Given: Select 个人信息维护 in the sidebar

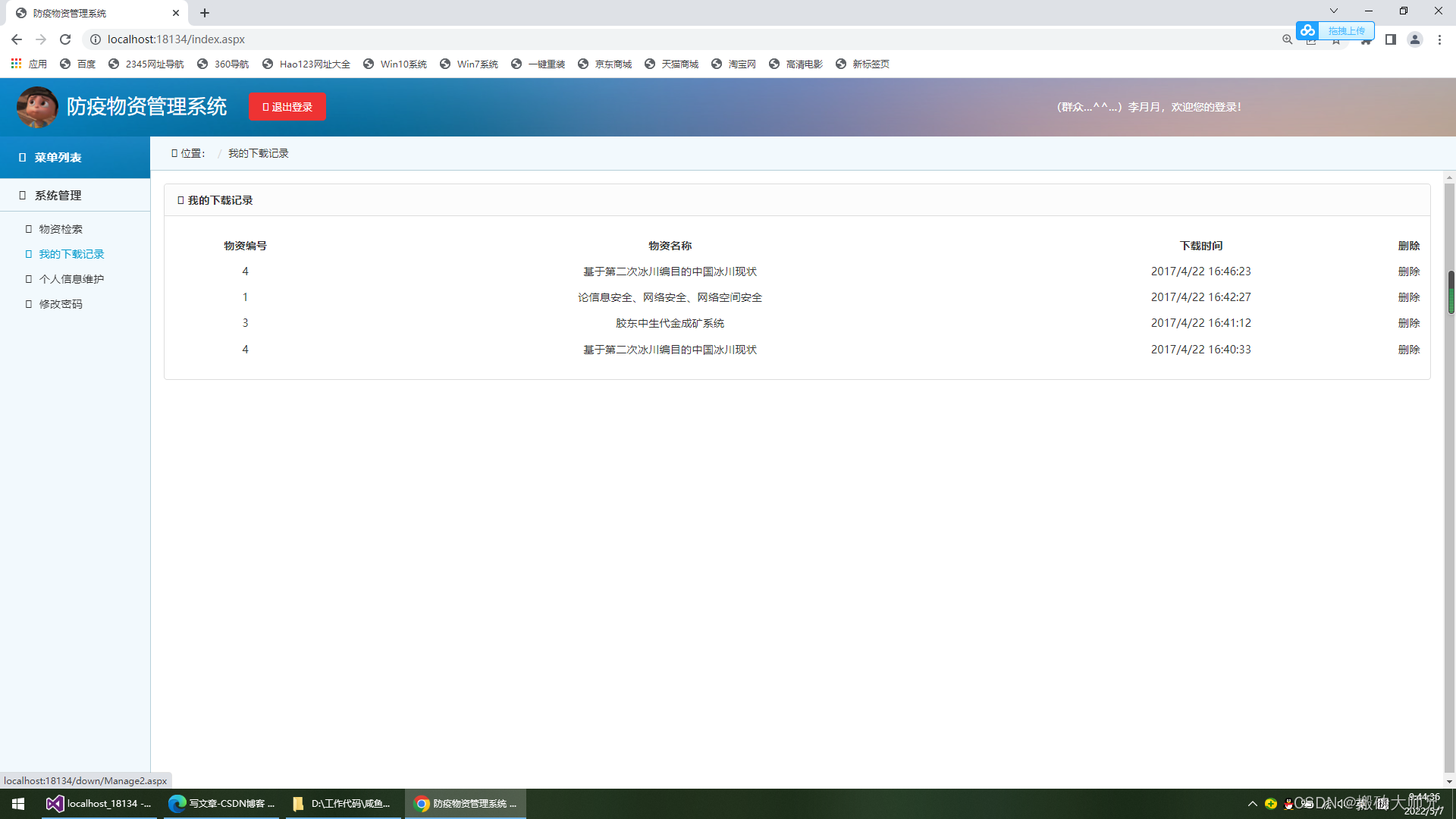Looking at the screenshot, I should click(x=71, y=279).
